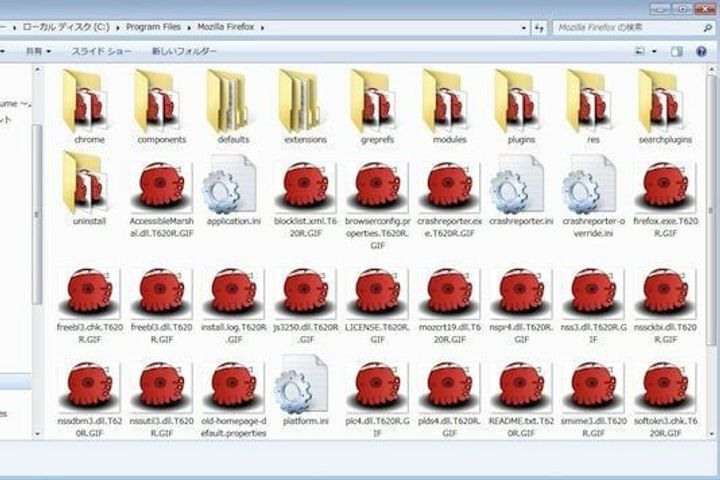Select nss3.dll.T620R.GIF file icon

(593, 293)
